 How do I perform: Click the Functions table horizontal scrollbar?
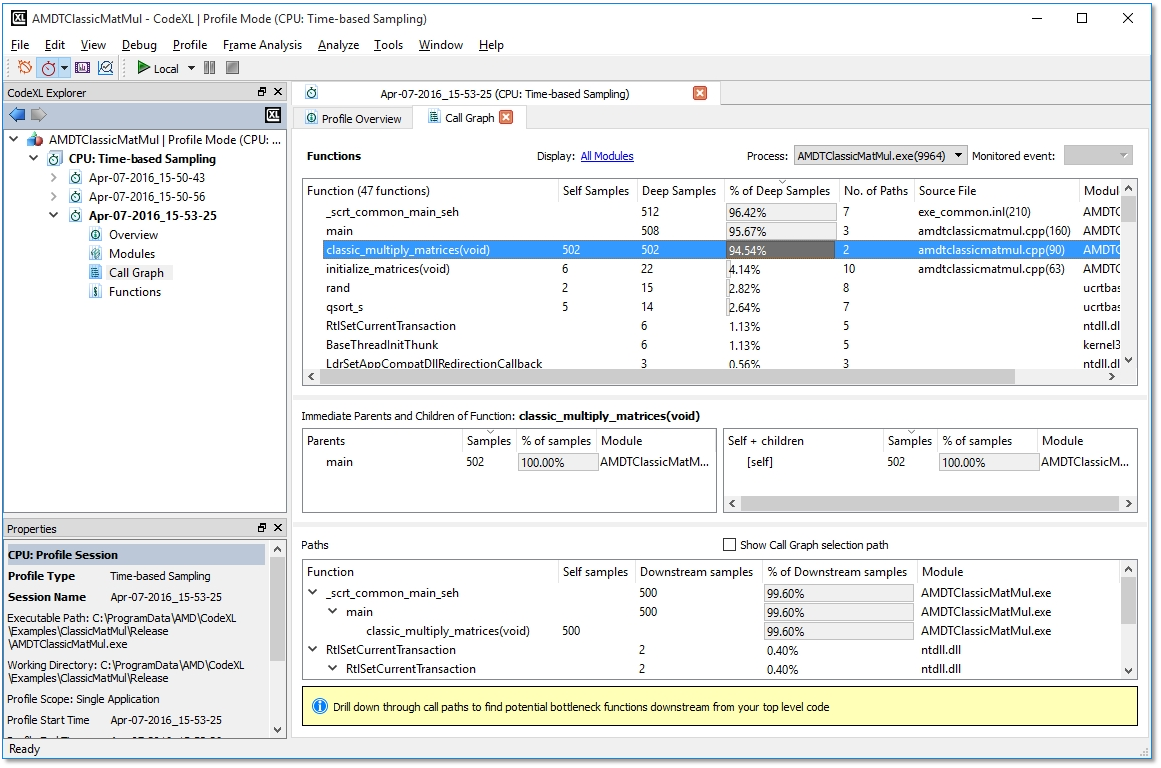pos(666,377)
